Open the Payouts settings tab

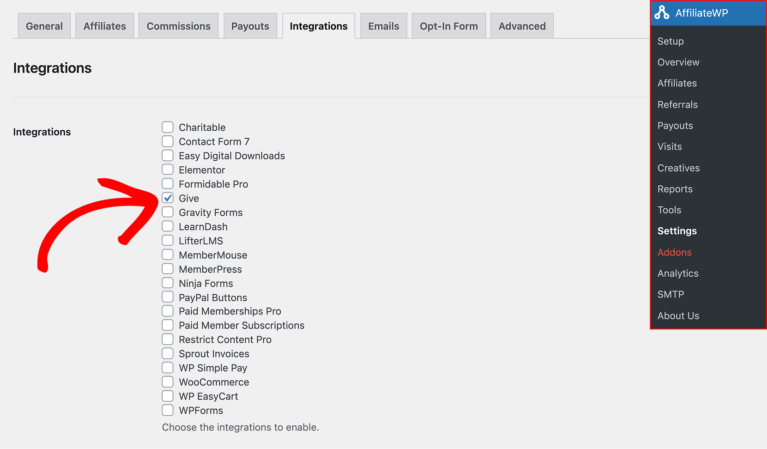tap(250, 26)
